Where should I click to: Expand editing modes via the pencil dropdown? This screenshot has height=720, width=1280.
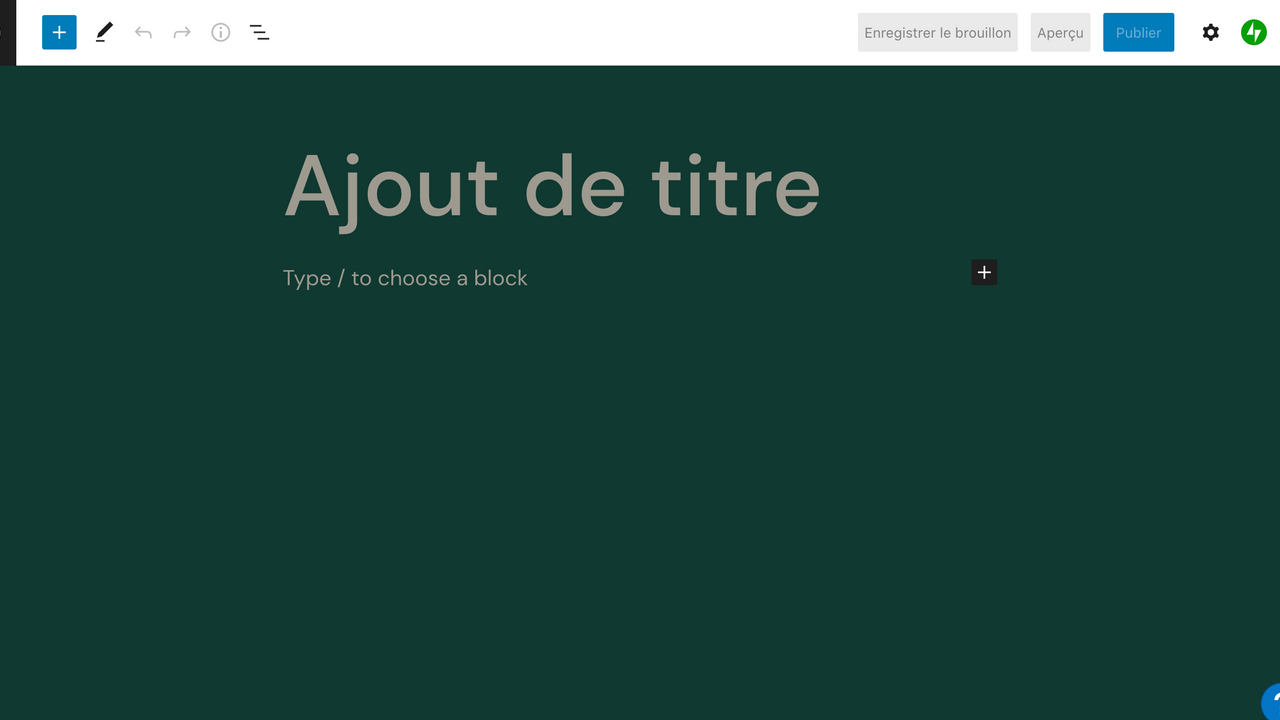point(103,32)
